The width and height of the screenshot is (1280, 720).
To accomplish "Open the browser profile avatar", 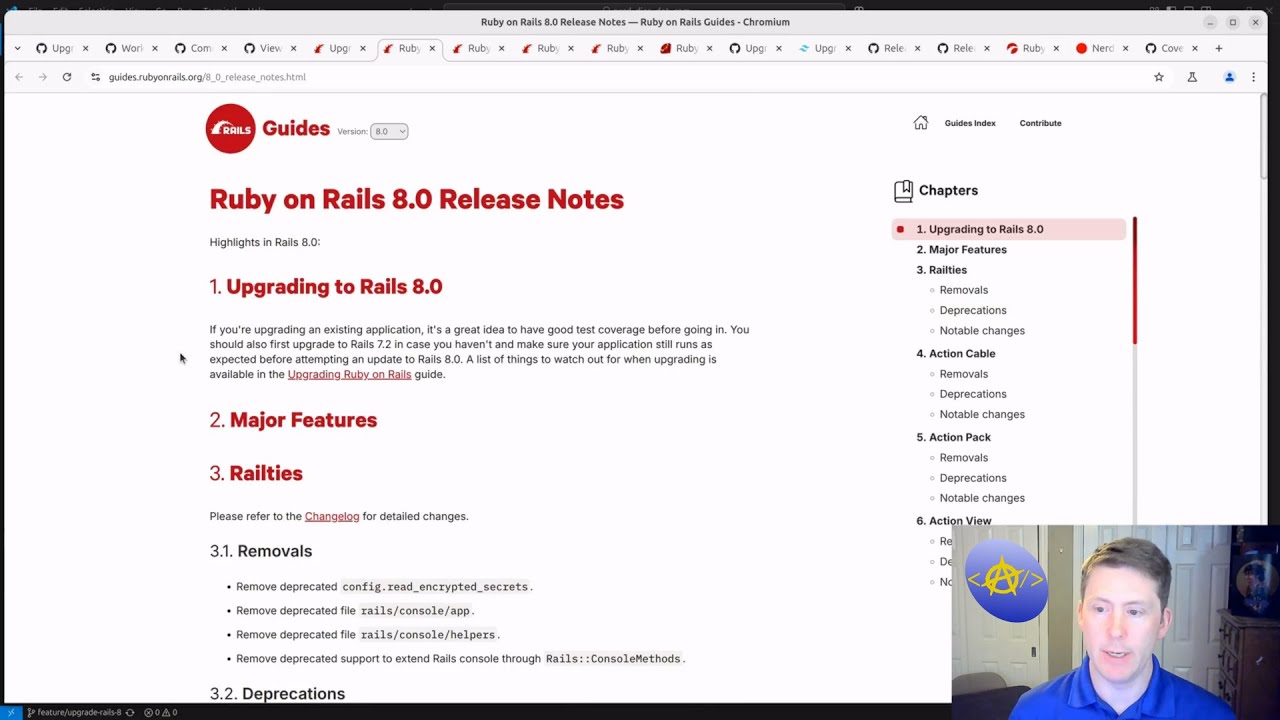I will [1229, 77].
